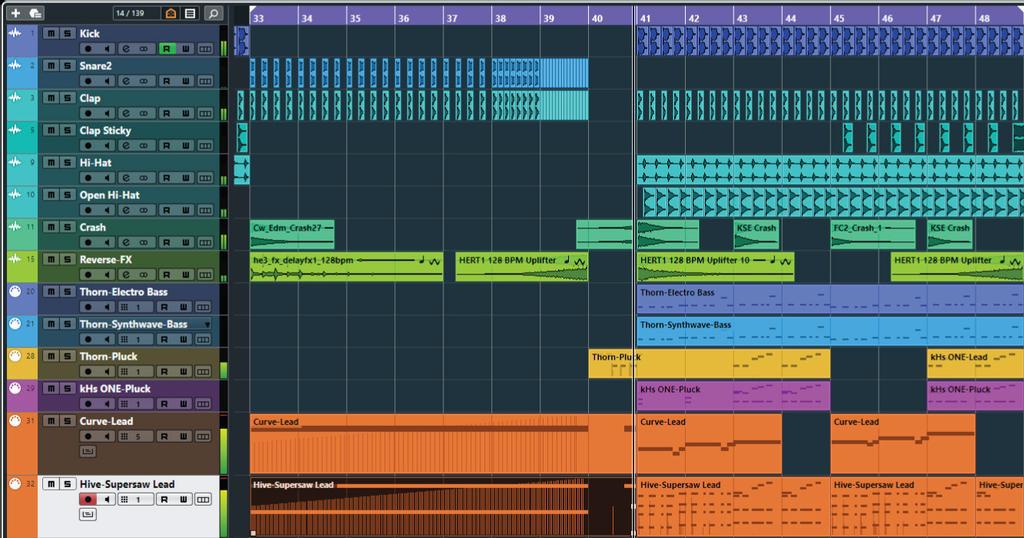Select the Cw_Edm_Crash27 audio clip
Viewport: 1024px width, 538px height.
click(x=292, y=234)
